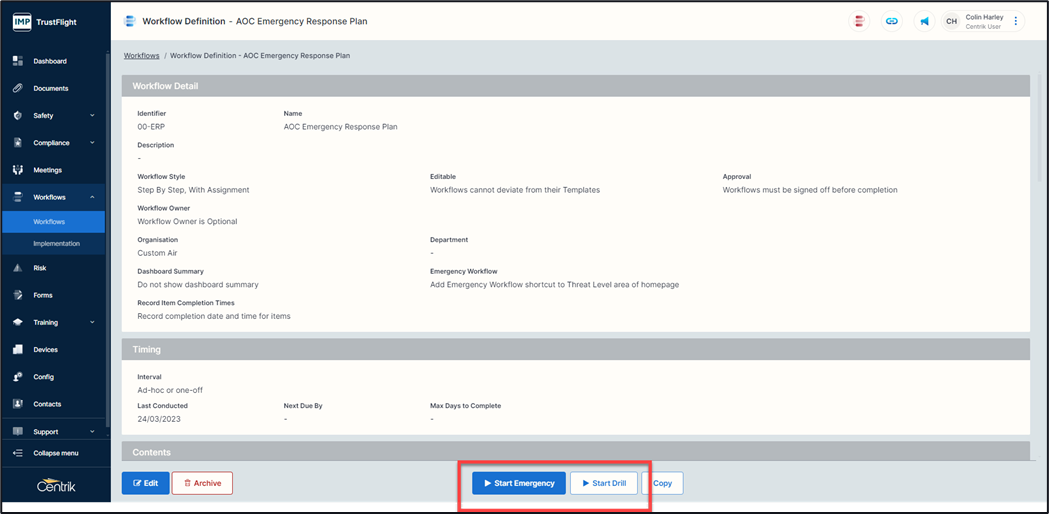Click the Documents paperclip icon in sidebar
The height and width of the screenshot is (514, 1049).
[x=17, y=88]
